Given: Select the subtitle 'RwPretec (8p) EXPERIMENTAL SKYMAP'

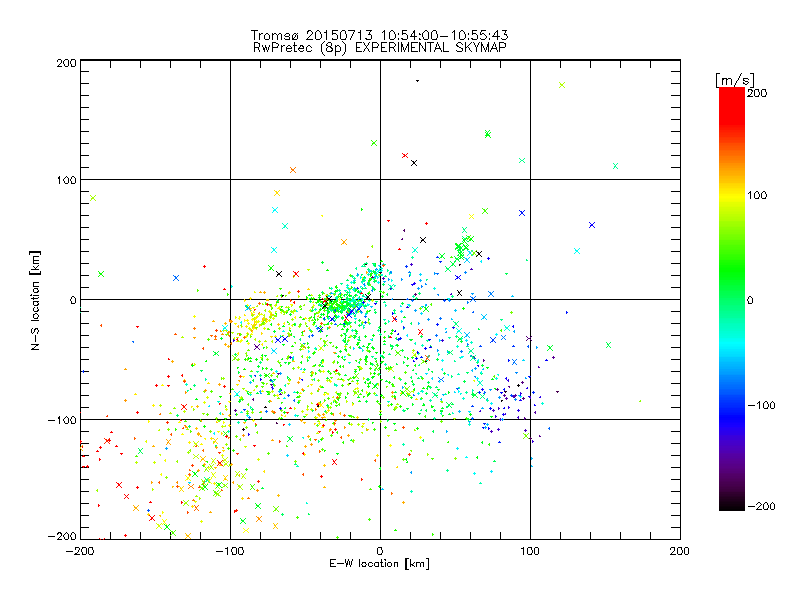Looking at the screenshot, I should (380, 48).
